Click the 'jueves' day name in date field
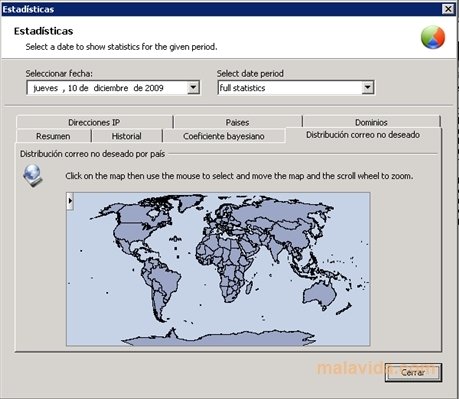The width and height of the screenshot is (459, 399). [x=46, y=88]
